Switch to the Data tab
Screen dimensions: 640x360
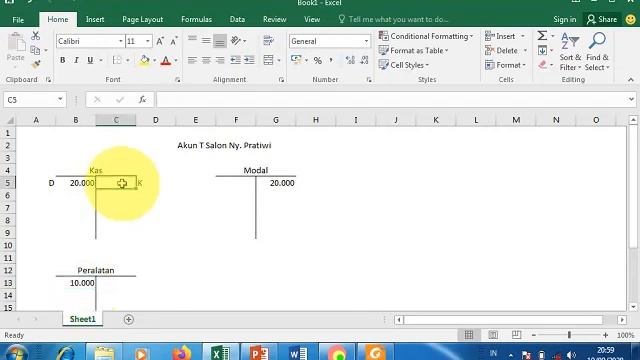(x=237, y=20)
